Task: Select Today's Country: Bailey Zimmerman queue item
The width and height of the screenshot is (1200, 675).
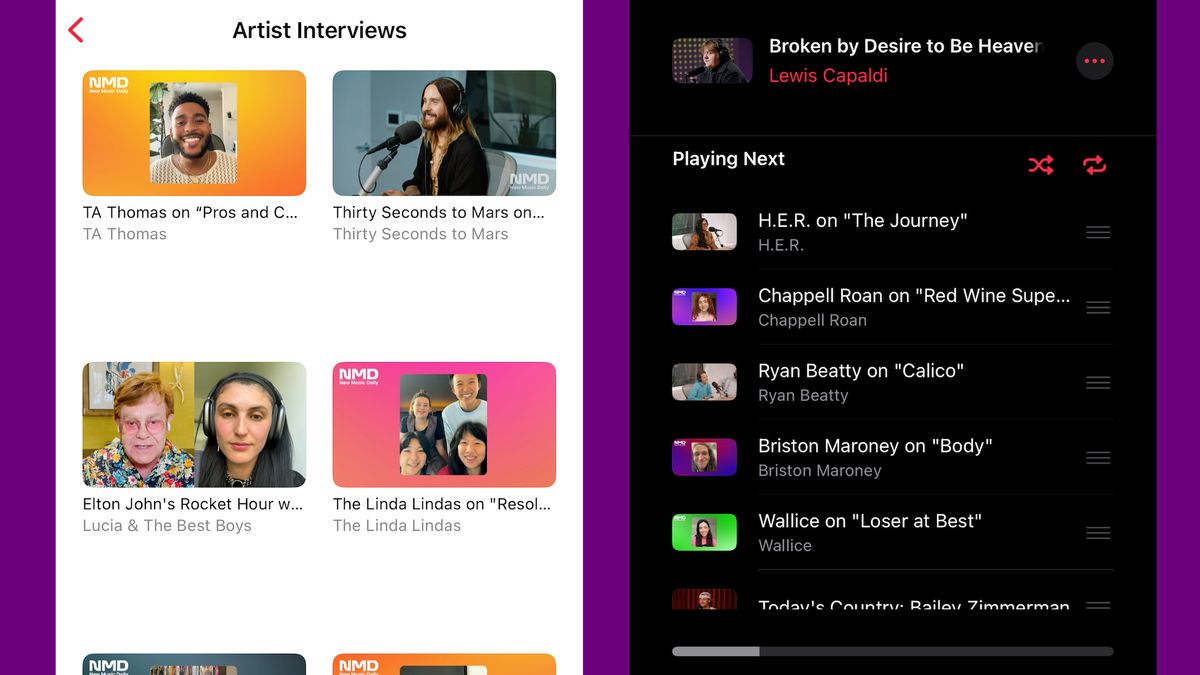Action: click(890, 605)
